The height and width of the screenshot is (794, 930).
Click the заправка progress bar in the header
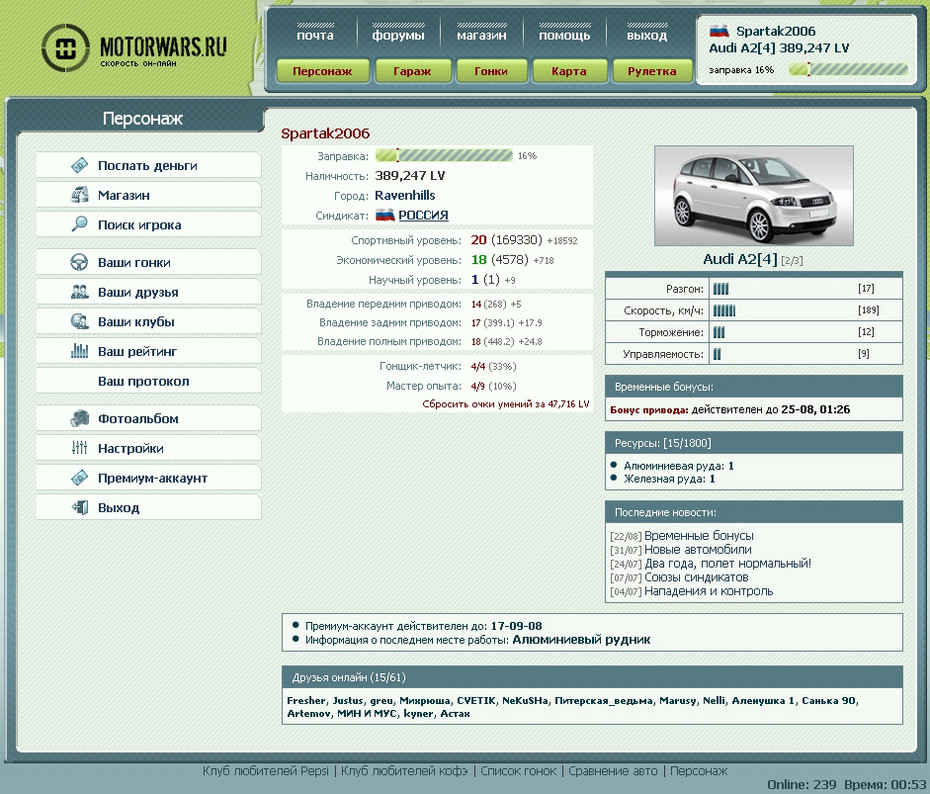848,69
